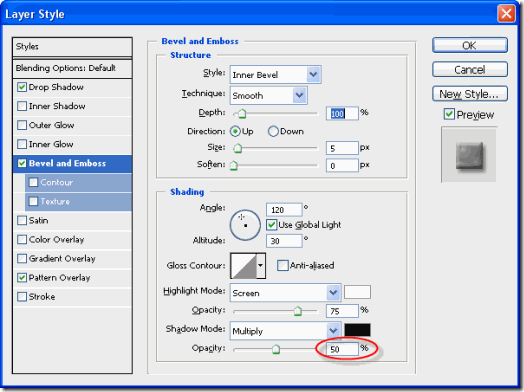Click the Depth slider handle
This screenshot has width=524, height=392.
coord(242,114)
